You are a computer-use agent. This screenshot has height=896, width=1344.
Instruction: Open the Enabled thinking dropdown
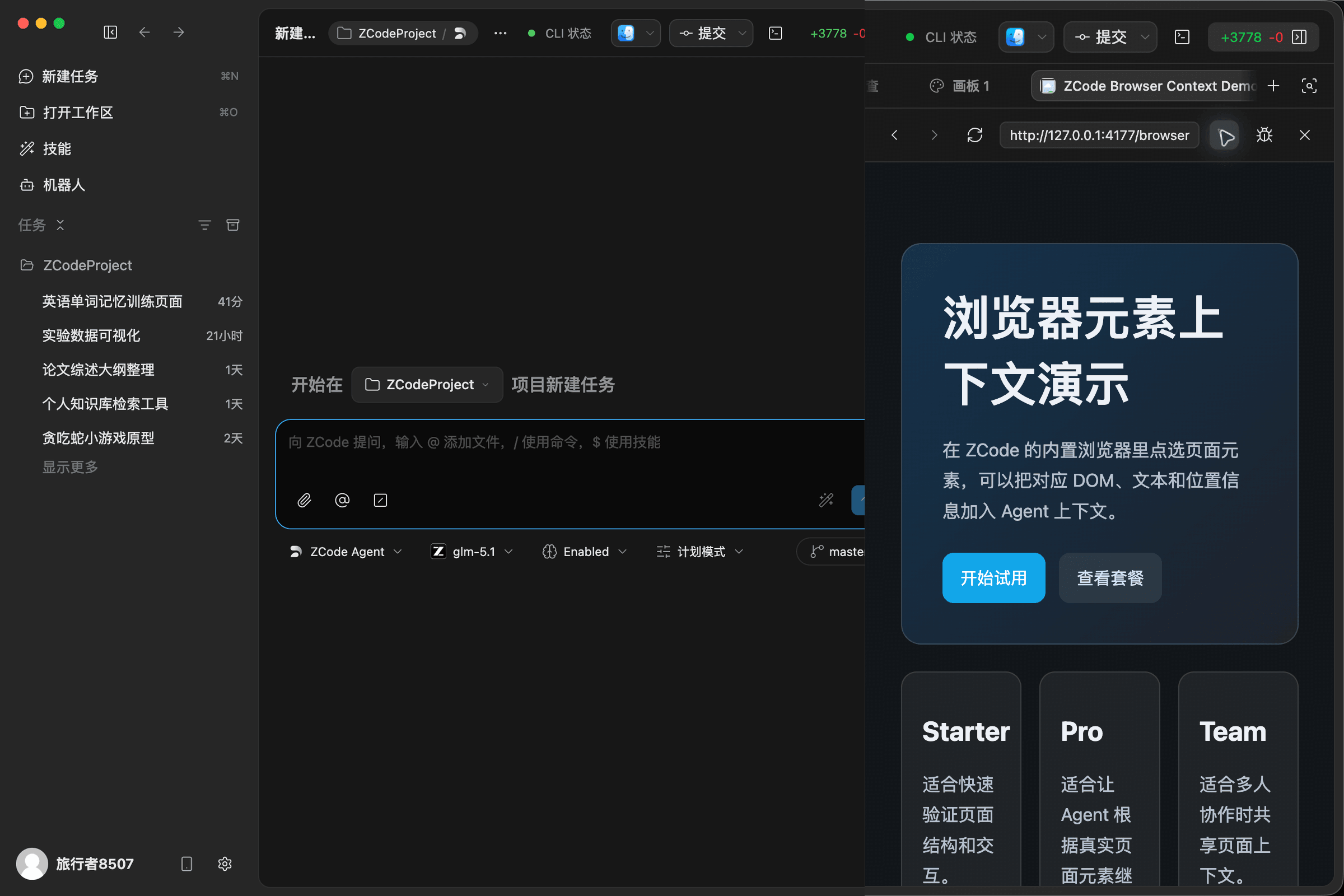coord(585,552)
